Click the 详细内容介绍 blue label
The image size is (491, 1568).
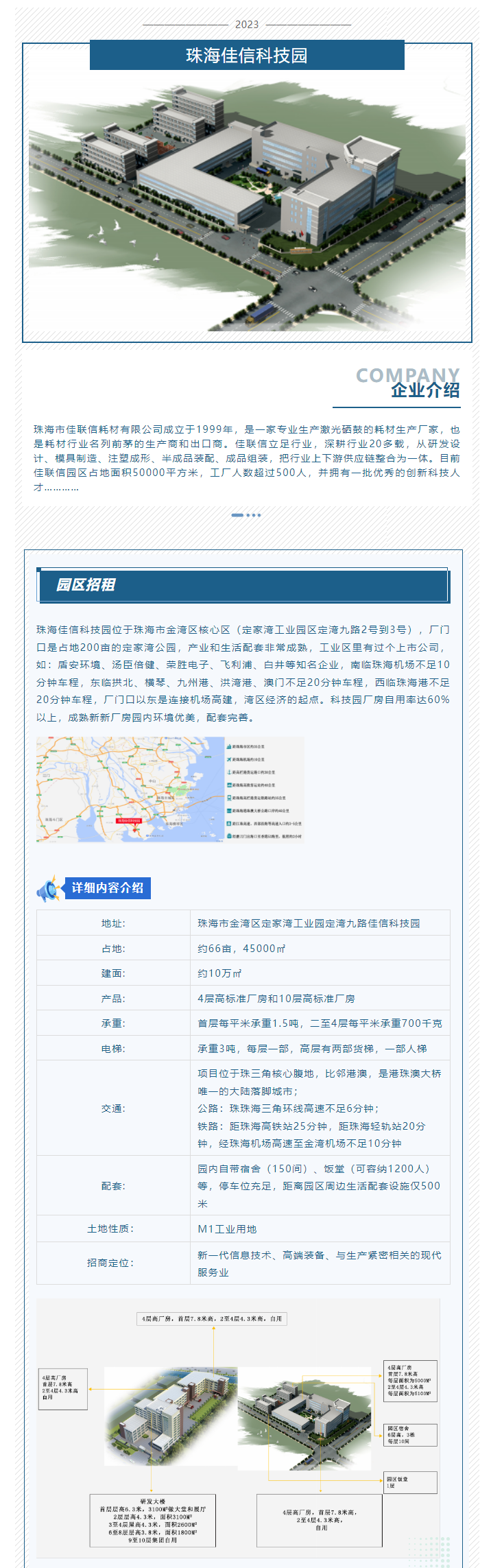[107, 888]
